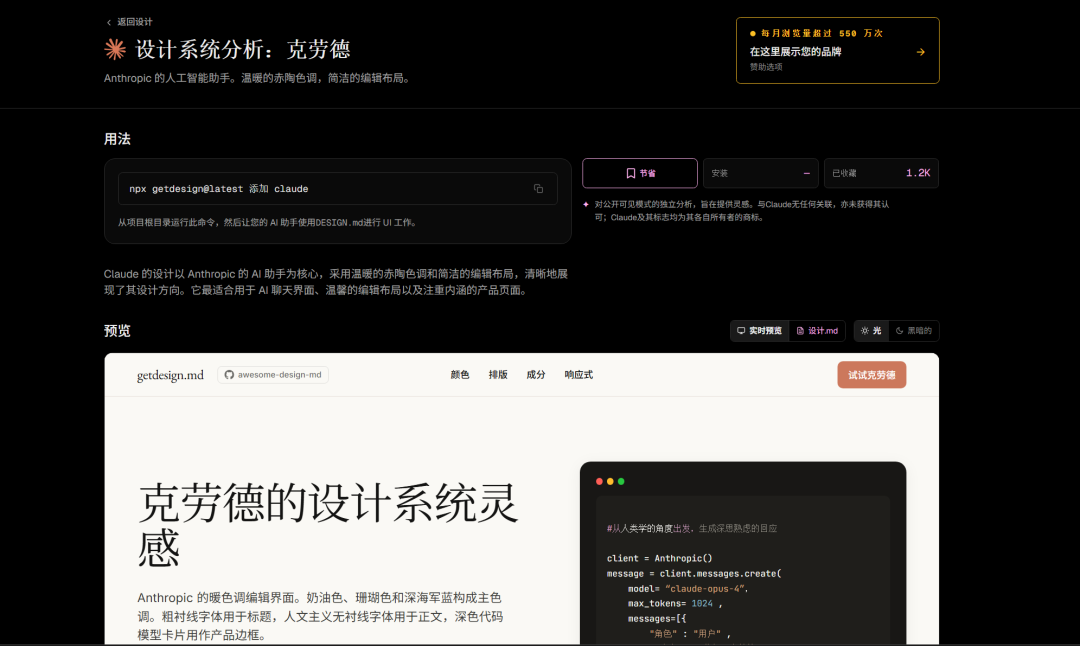Click the moon icon on dark toggle
Image resolution: width=1080 pixels, height=646 pixels.
pos(900,331)
